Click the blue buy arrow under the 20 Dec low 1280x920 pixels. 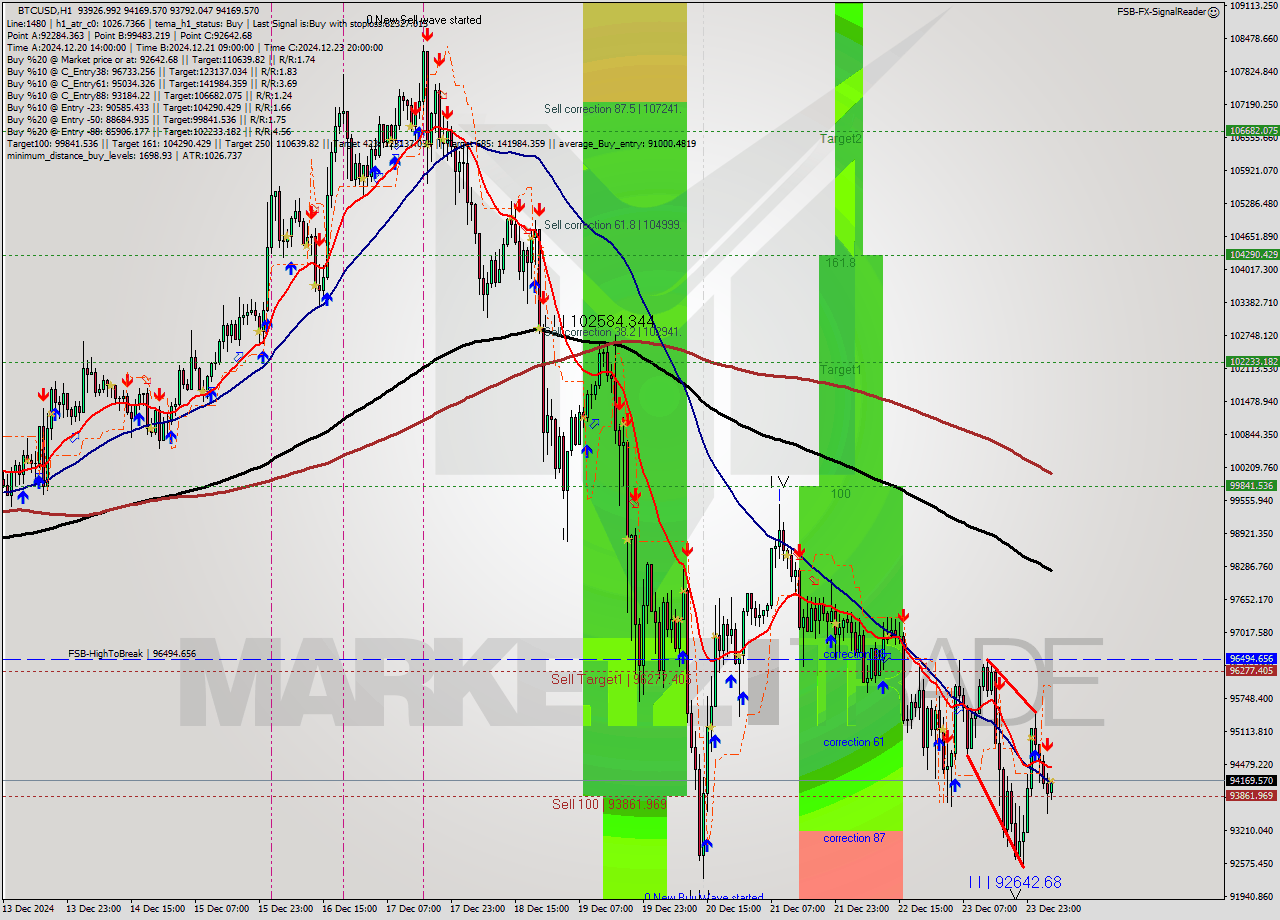(x=706, y=845)
